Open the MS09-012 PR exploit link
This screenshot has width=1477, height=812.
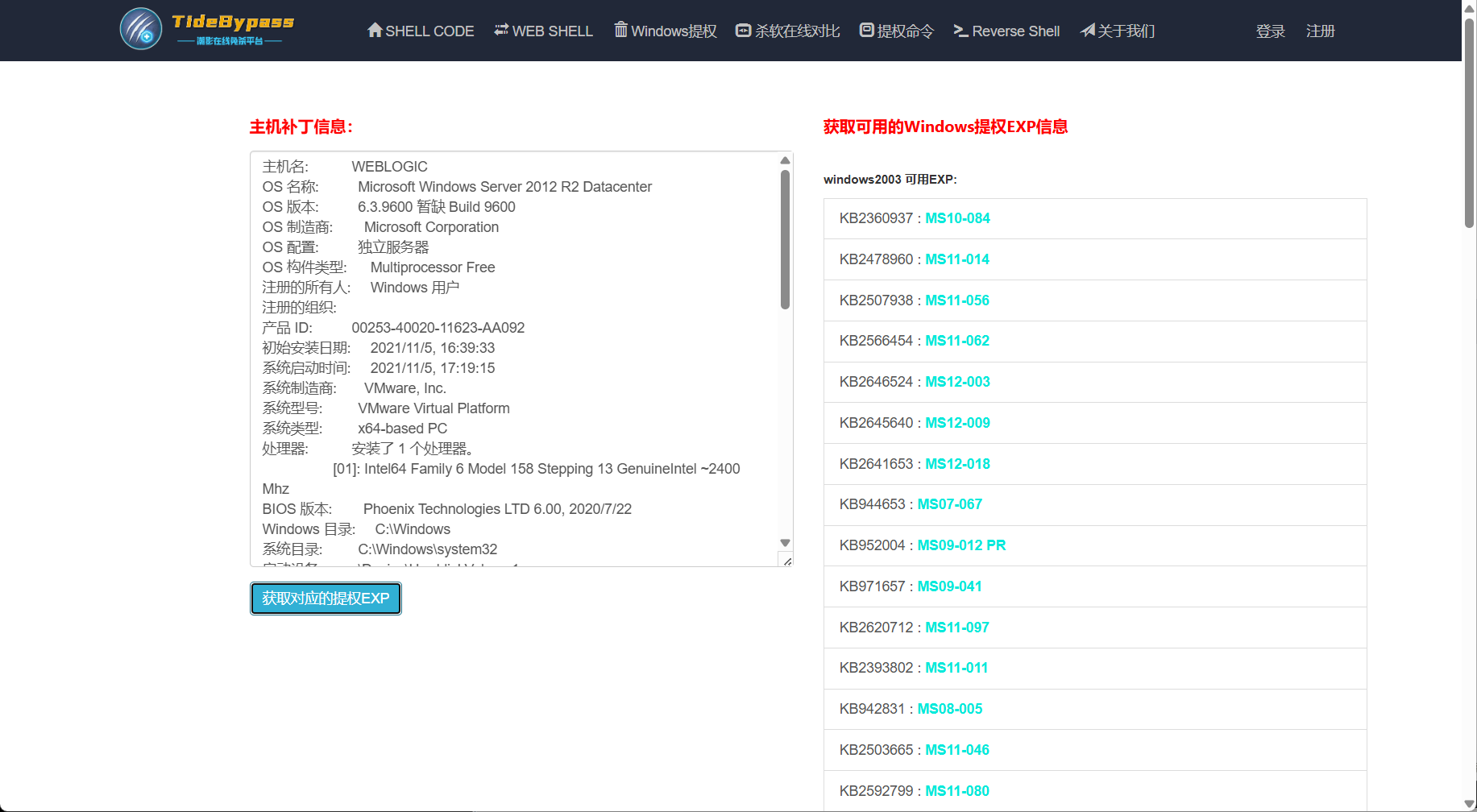(x=962, y=545)
